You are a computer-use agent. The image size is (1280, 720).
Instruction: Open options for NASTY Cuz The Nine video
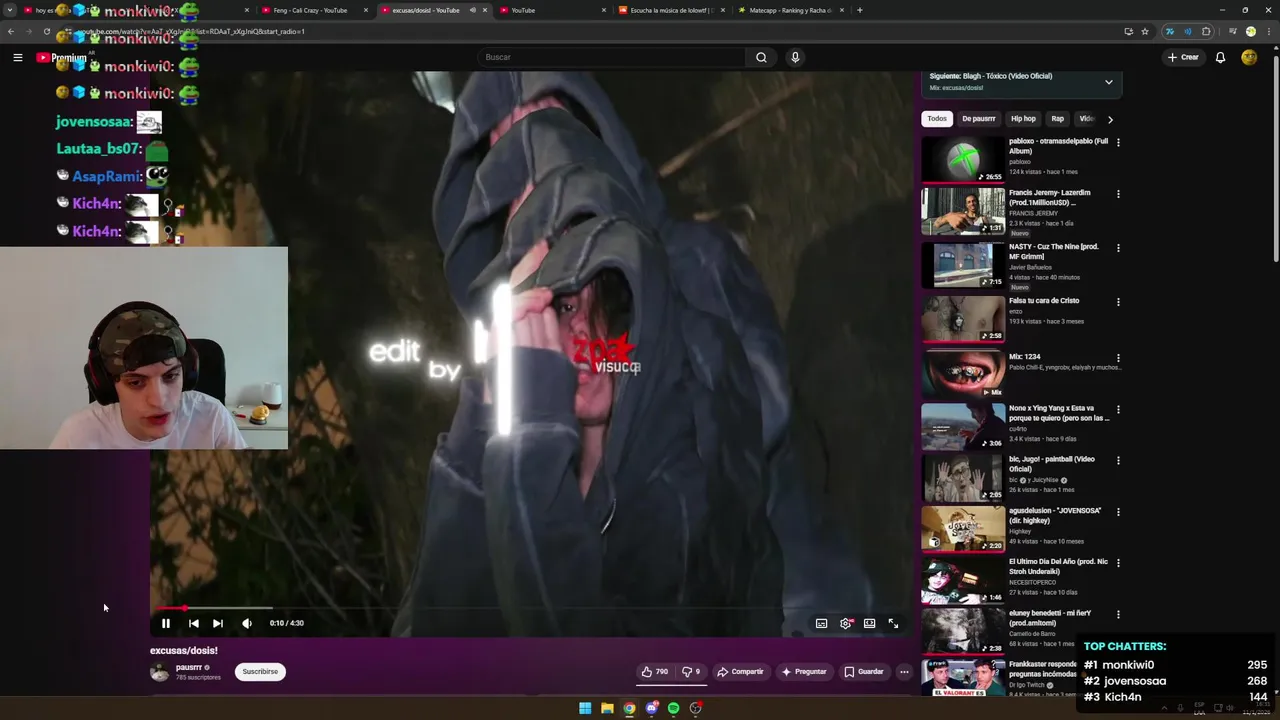click(x=1118, y=248)
